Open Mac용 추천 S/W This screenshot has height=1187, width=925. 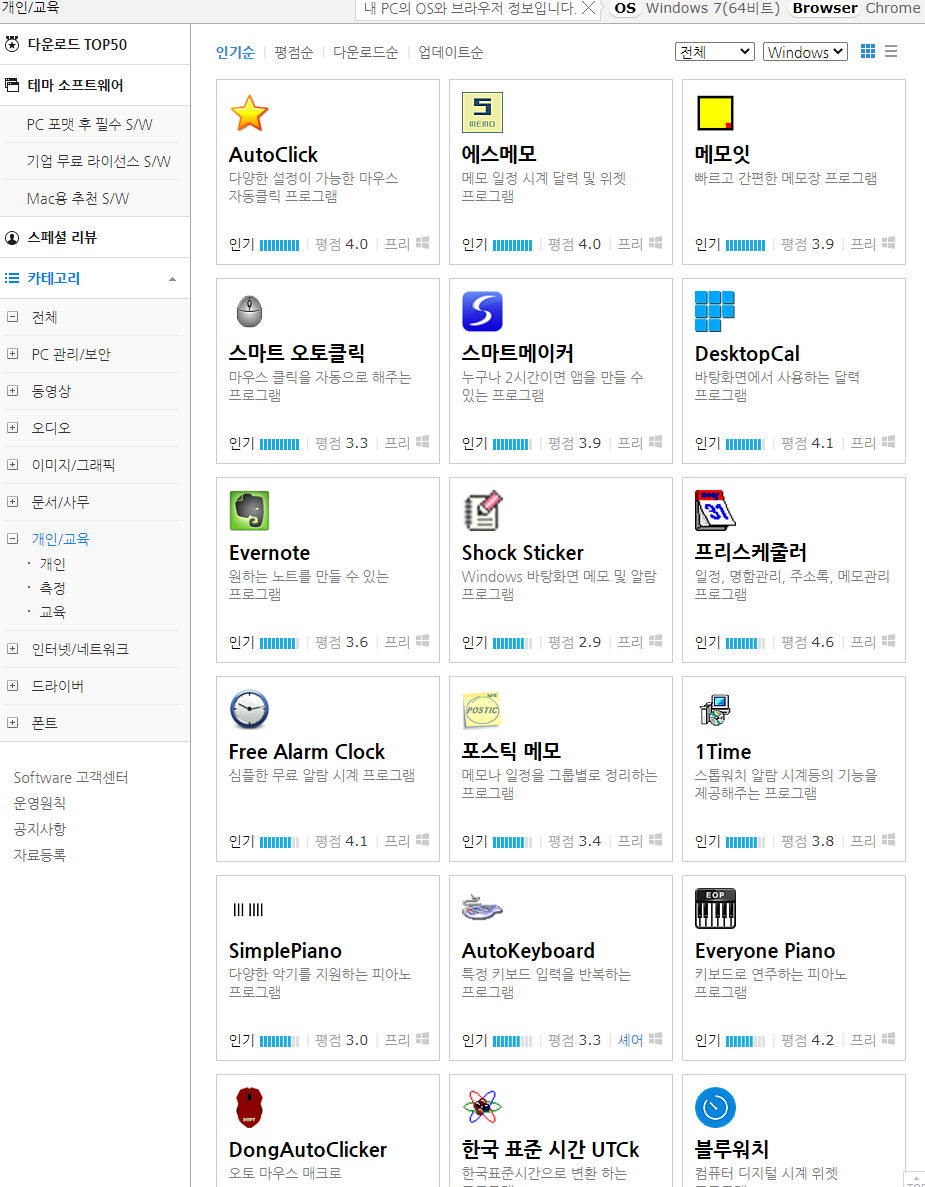coord(78,198)
